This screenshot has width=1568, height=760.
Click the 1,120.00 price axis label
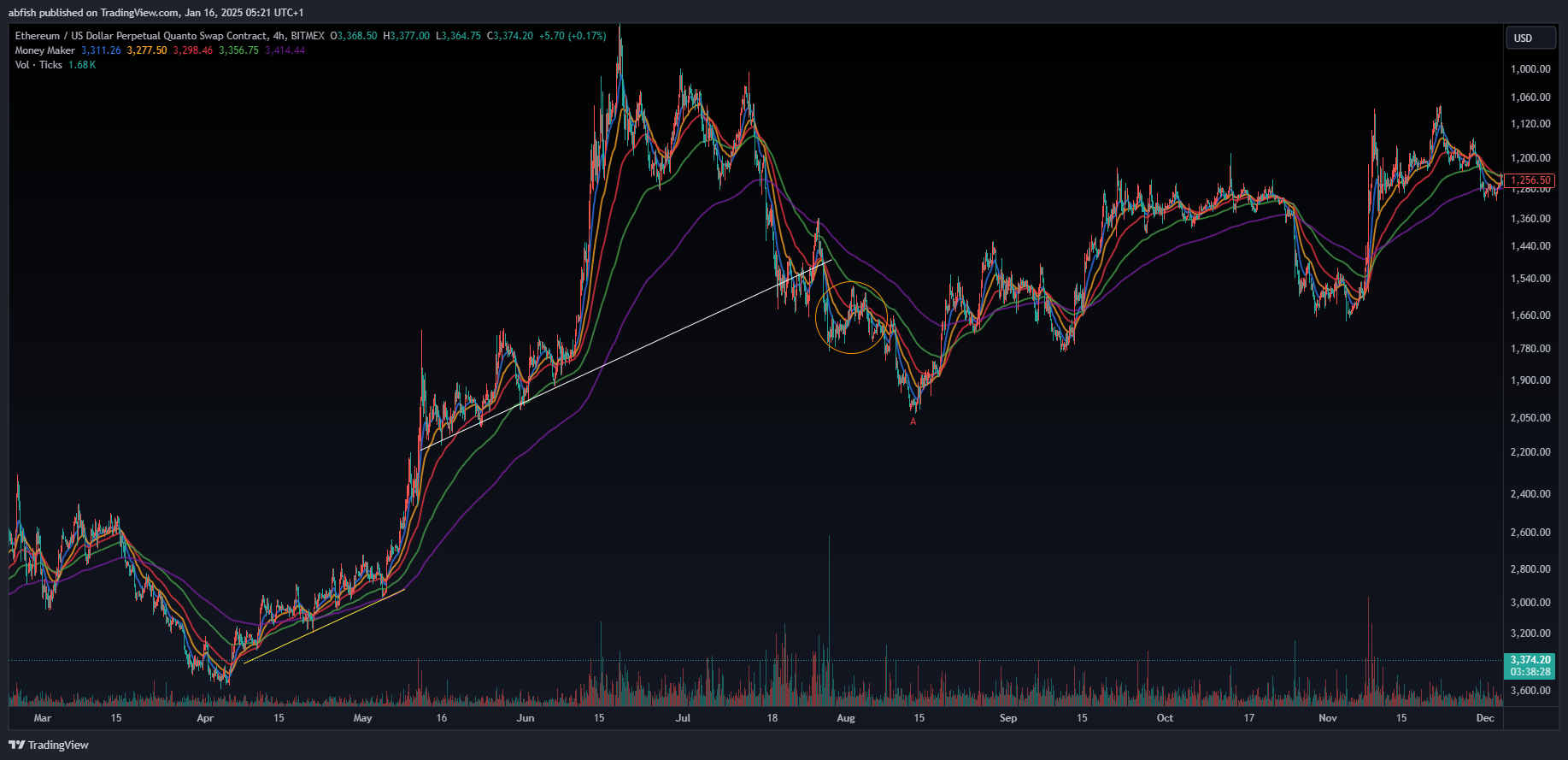pos(1530,124)
